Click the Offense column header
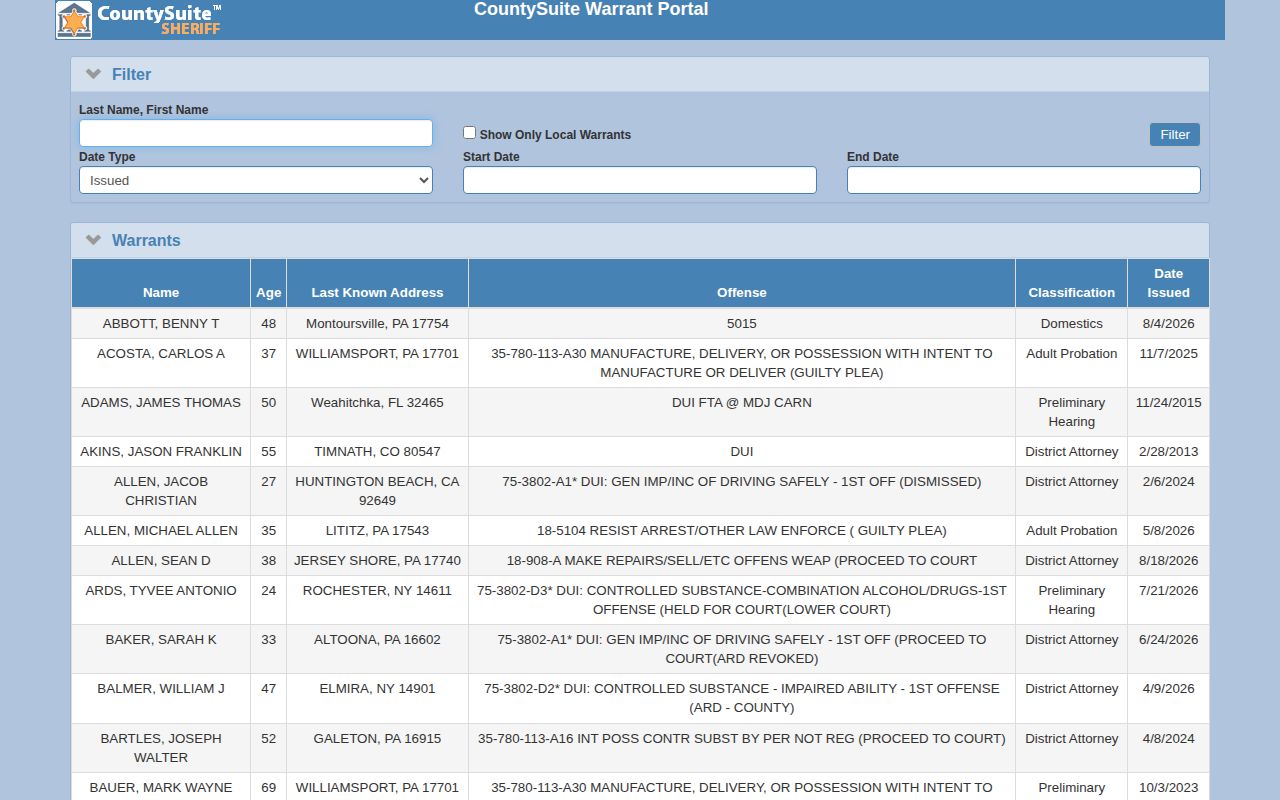Viewport: 1280px width, 800px height. pyautogui.click(x=742, y=283)
